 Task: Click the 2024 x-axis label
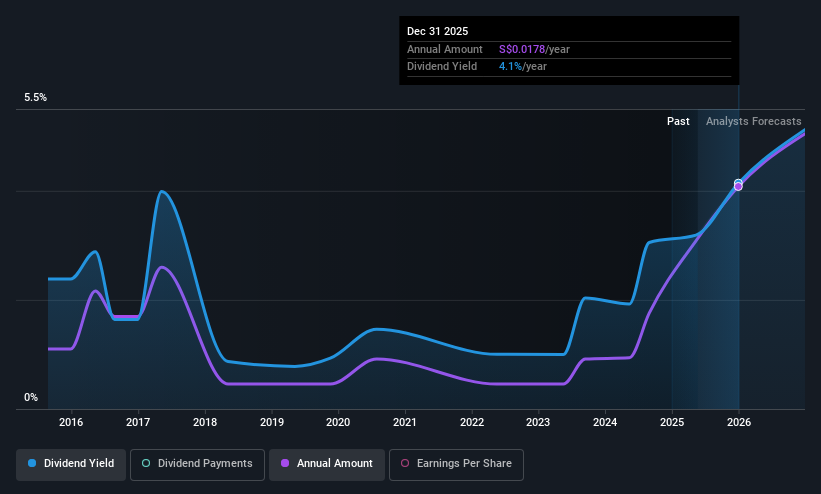pos(605,422)
